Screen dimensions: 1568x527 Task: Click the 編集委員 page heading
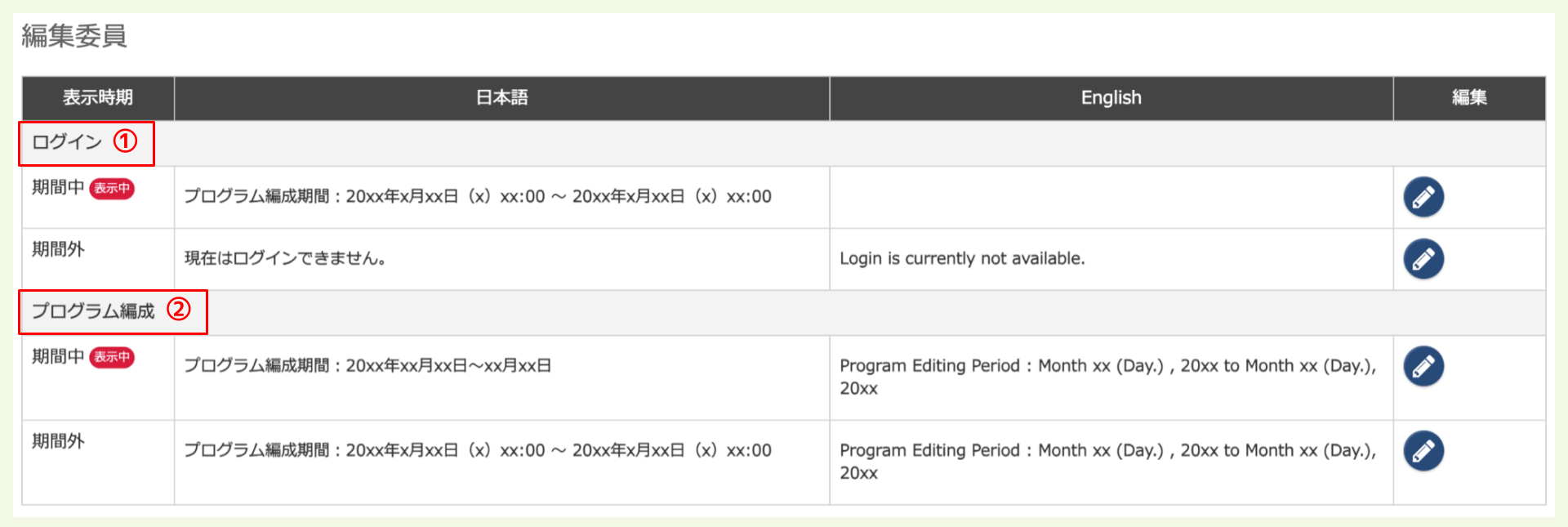click(74, 36)
